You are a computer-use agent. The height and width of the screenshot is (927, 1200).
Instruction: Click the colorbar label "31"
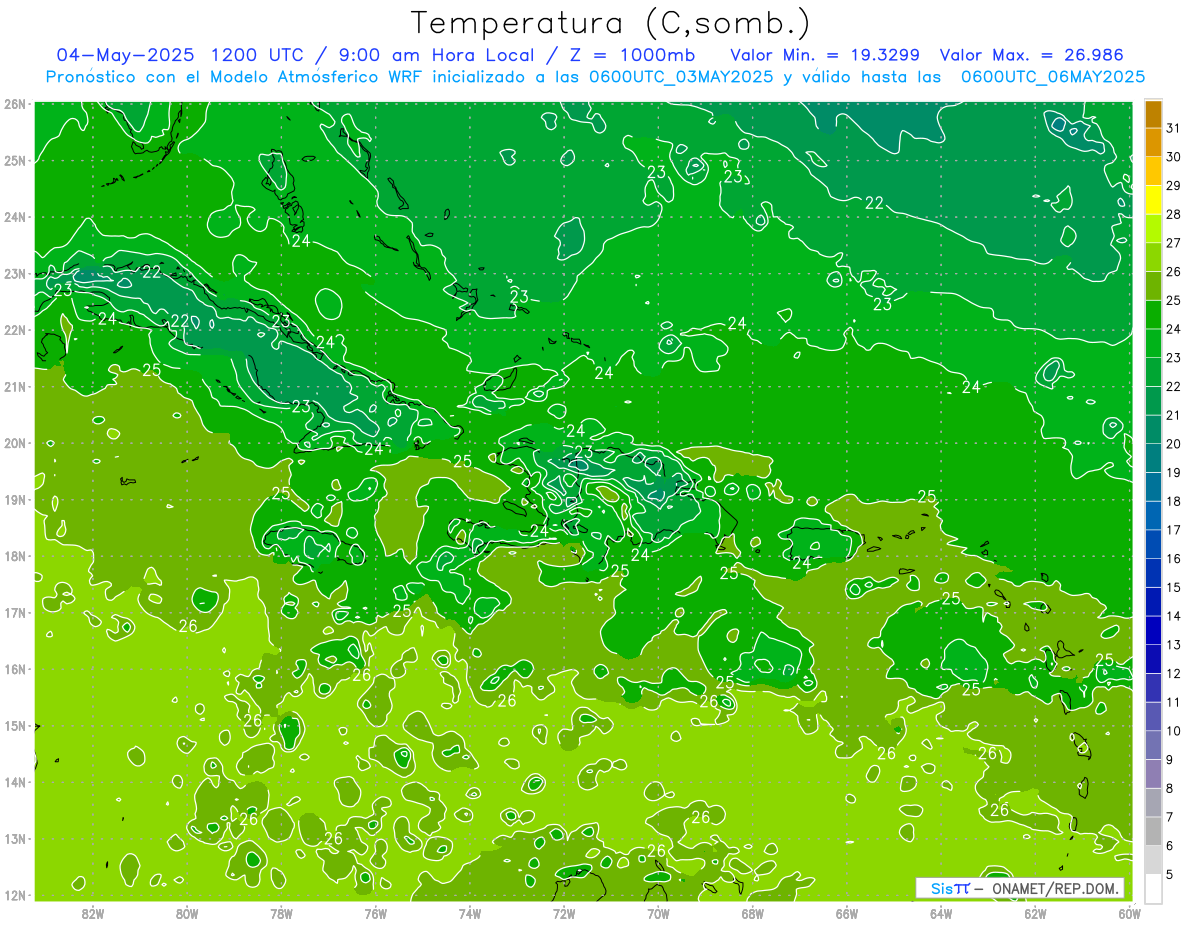1174,127
